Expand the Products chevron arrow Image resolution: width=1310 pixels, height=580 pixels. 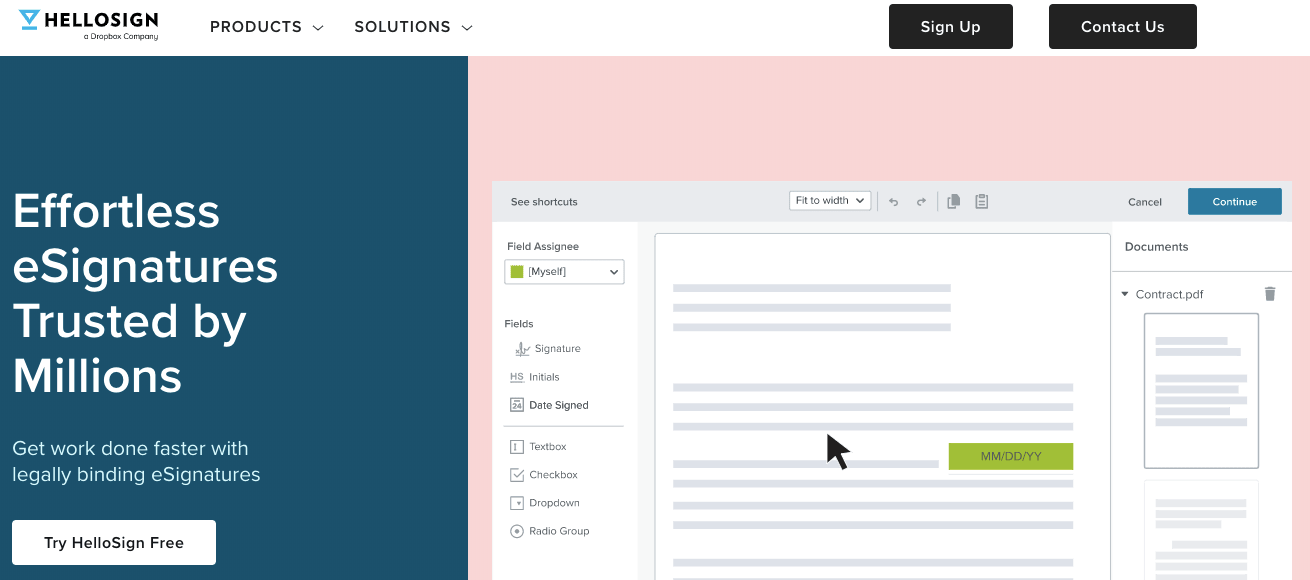318,28
